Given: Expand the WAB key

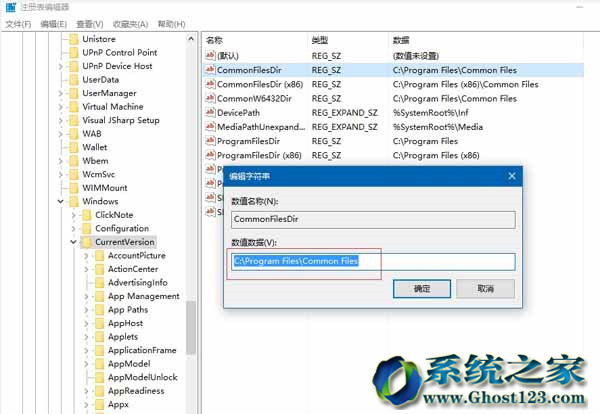Looking at the screenshot, I should click(x=60, y=134).
